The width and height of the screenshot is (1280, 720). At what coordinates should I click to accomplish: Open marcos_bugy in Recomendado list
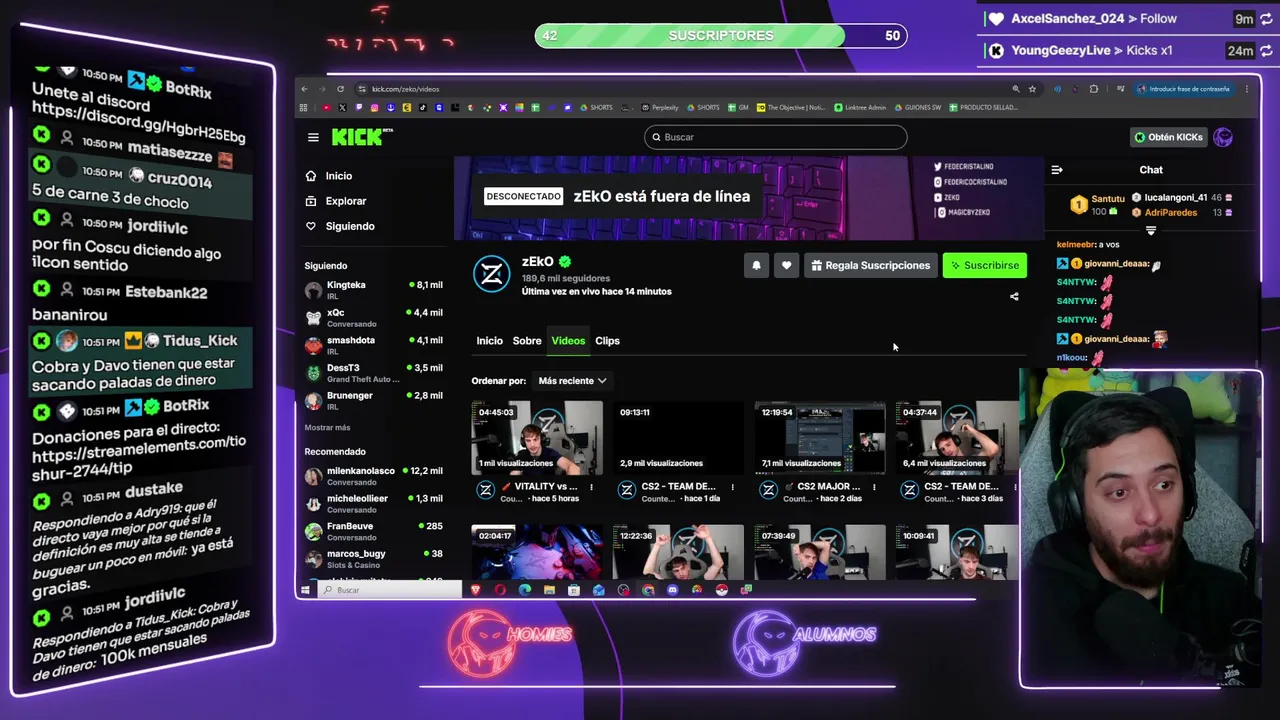[373, 558]
